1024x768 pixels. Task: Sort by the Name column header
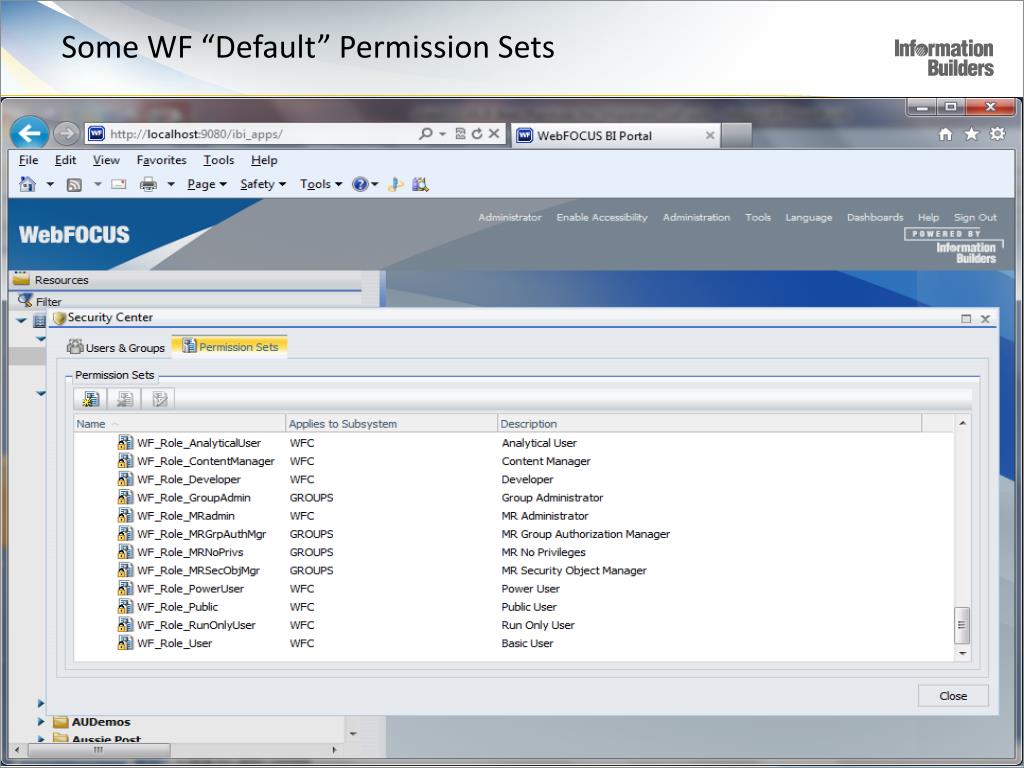(x=180, y=424)
